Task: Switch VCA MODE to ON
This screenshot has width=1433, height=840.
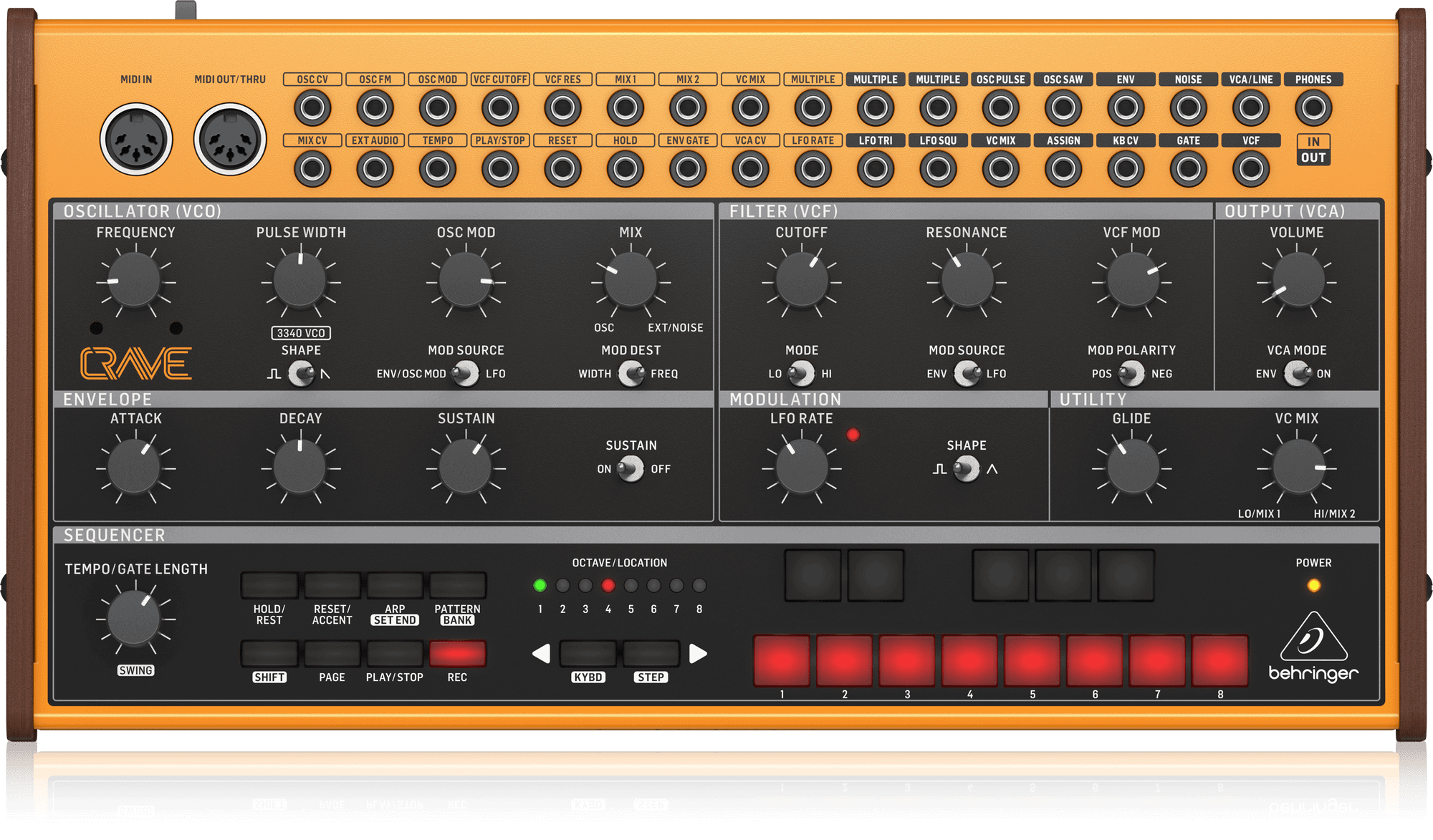Action: coord(1311,373)
